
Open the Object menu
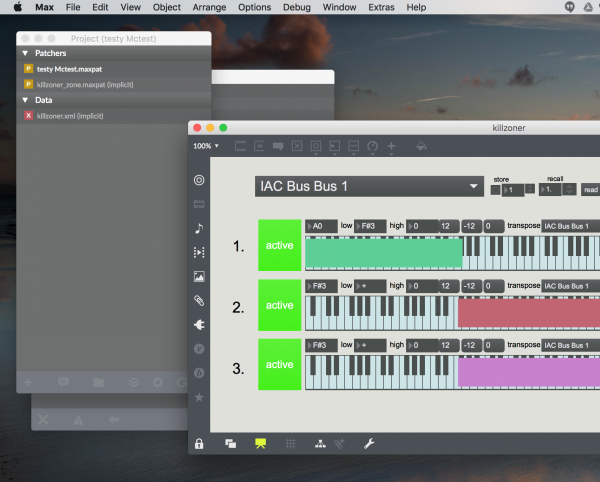coord(166,7)
